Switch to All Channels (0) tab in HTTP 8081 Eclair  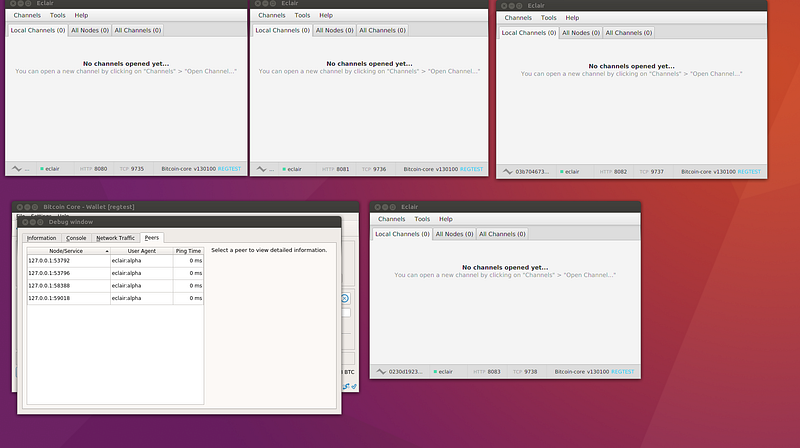(x=382, y=30)
